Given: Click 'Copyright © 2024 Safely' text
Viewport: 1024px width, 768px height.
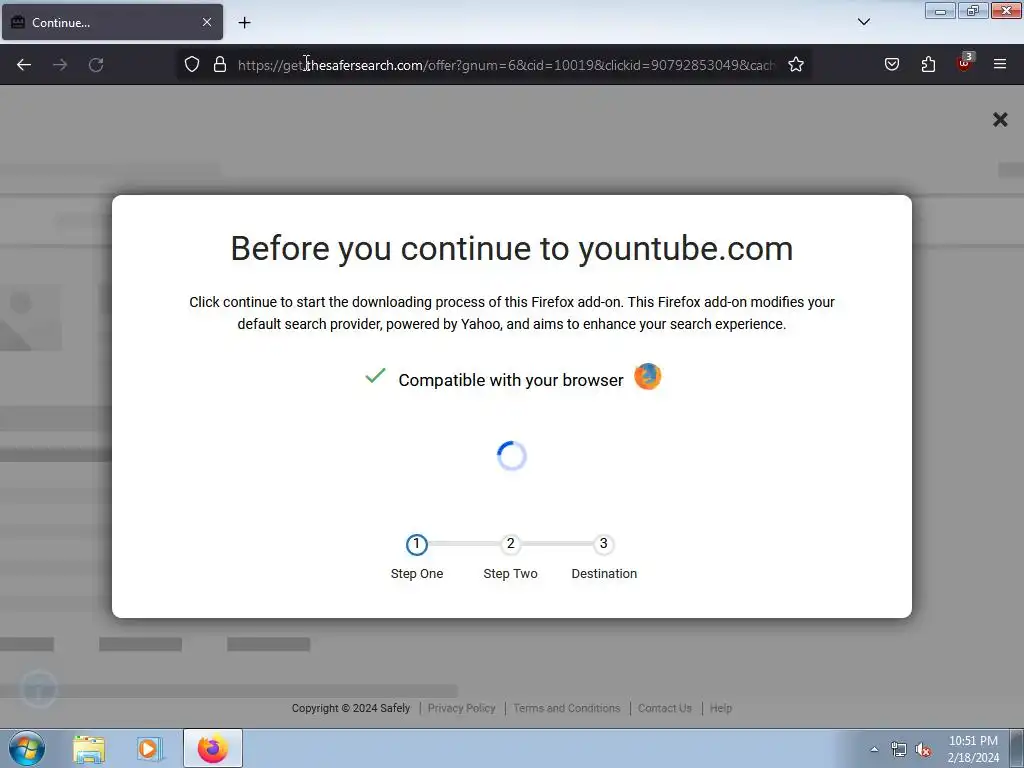Looking at the screenshot, I should tap(351, 708).
